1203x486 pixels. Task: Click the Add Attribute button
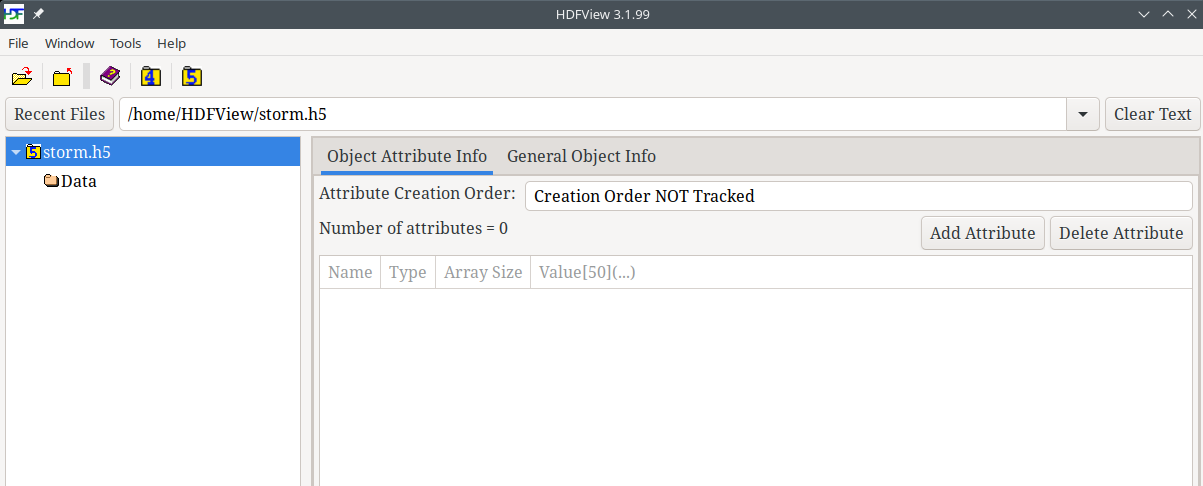coord(982,233)
